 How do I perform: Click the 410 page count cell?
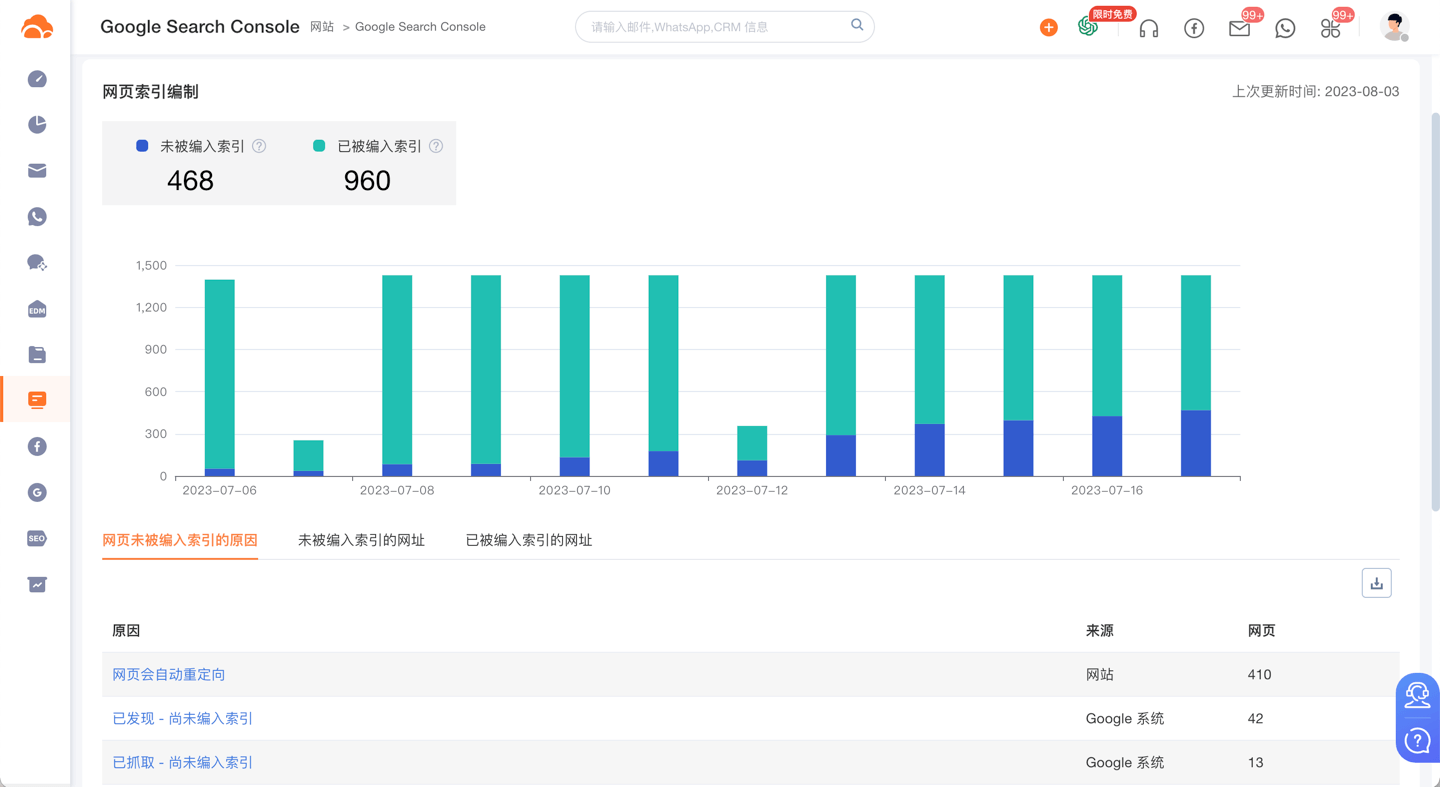coord(1259,675)
